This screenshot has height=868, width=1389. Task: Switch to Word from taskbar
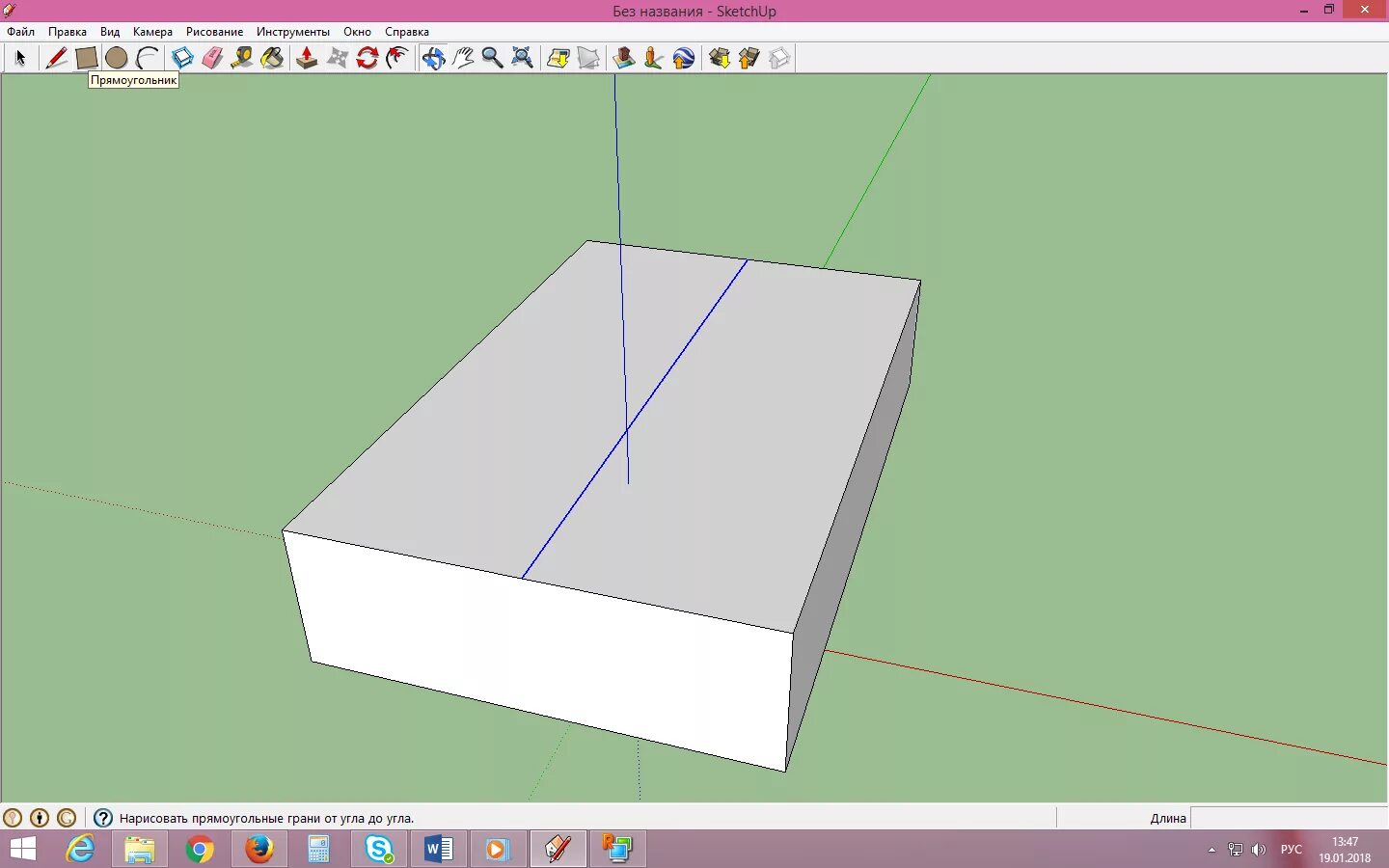coord(438,849)
